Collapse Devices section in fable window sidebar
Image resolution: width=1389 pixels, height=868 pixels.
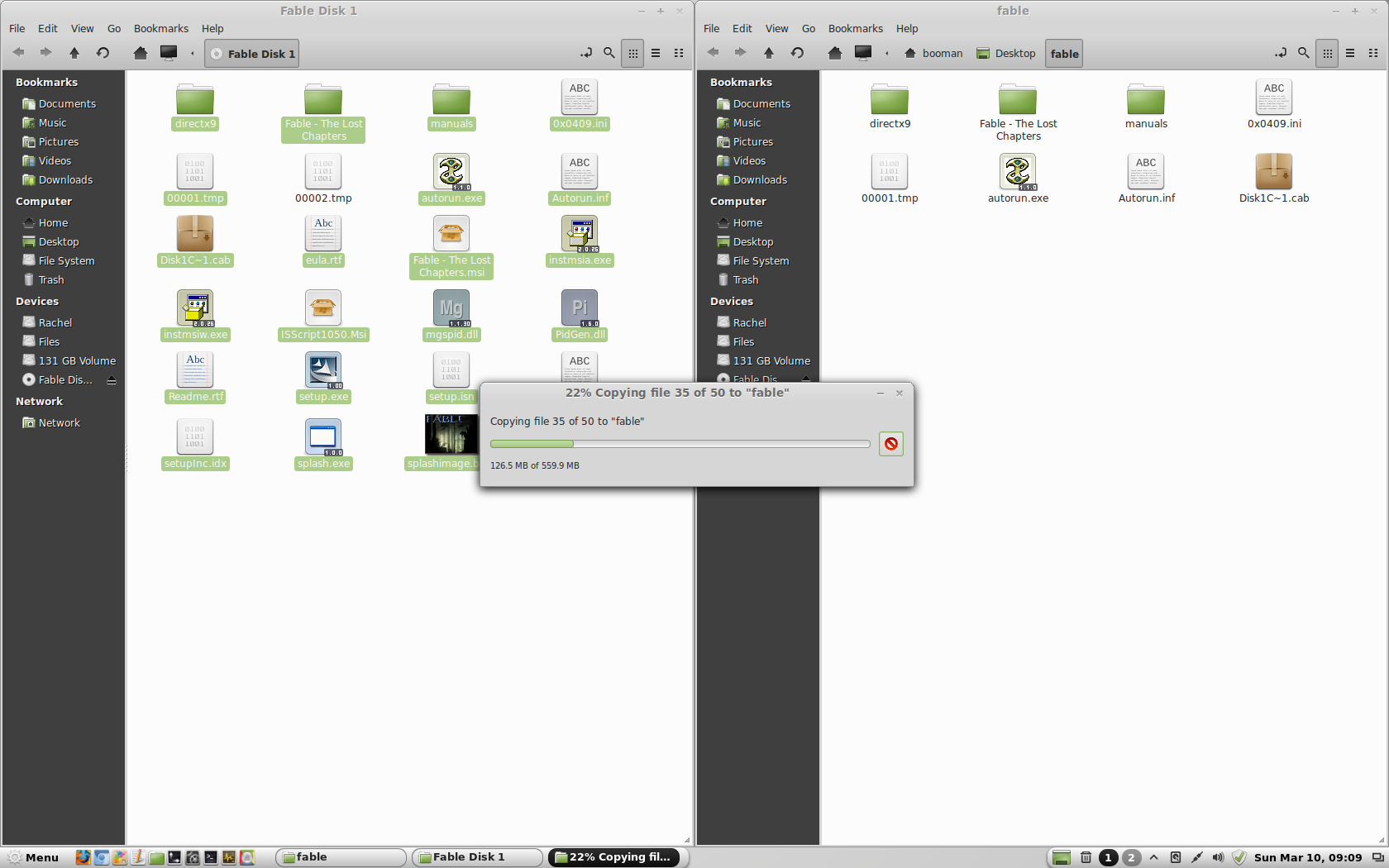click(732, 301)
